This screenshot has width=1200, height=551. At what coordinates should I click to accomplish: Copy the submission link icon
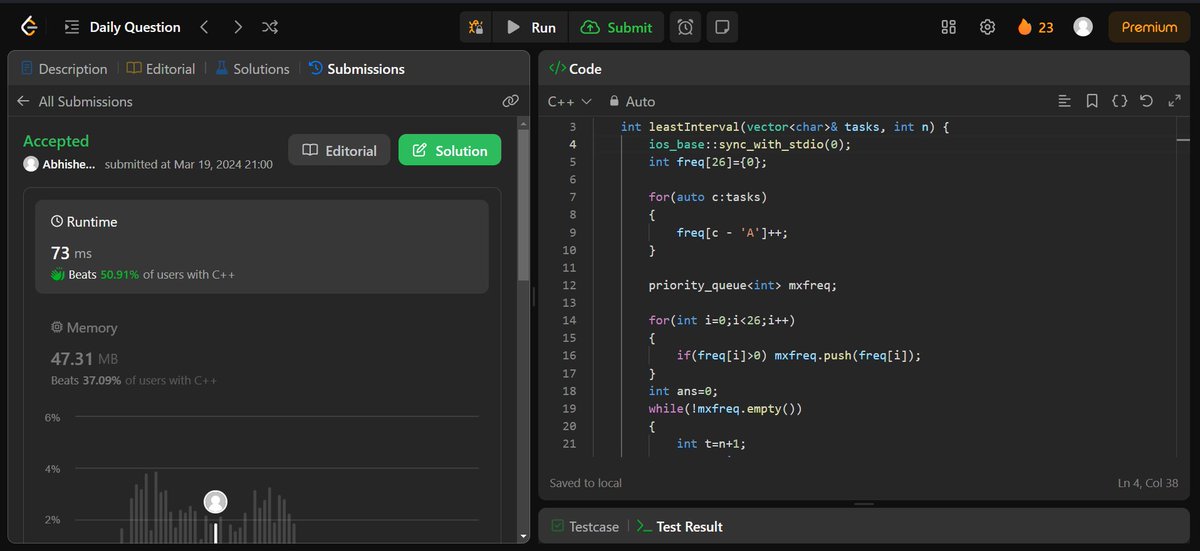[510, 101]
